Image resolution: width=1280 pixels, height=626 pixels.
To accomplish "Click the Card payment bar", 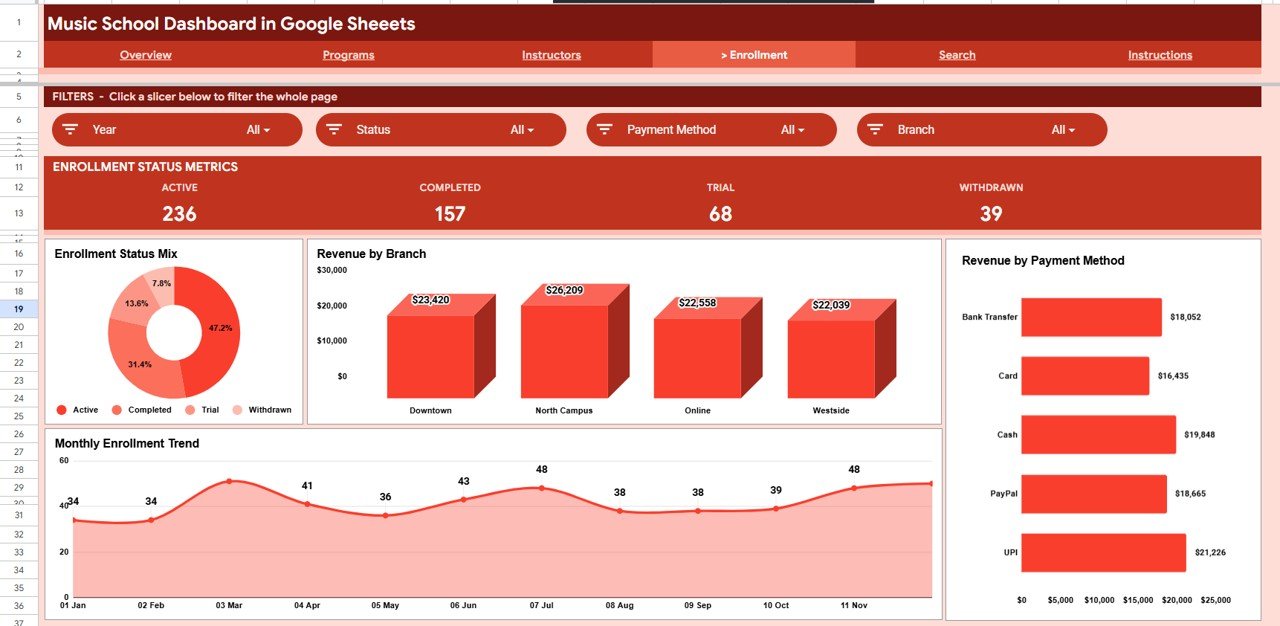I will [1085, 376].
